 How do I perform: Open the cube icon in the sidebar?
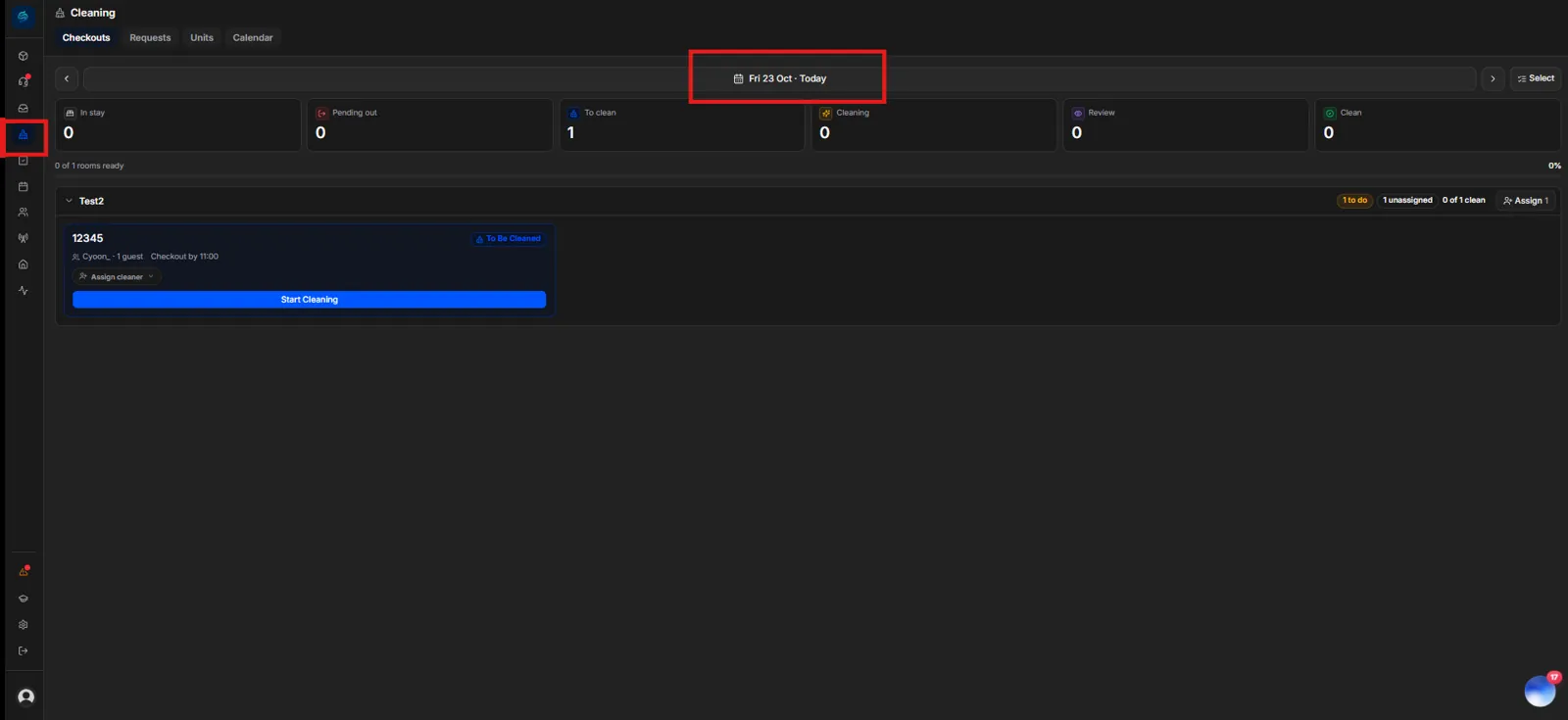point(24,56)
